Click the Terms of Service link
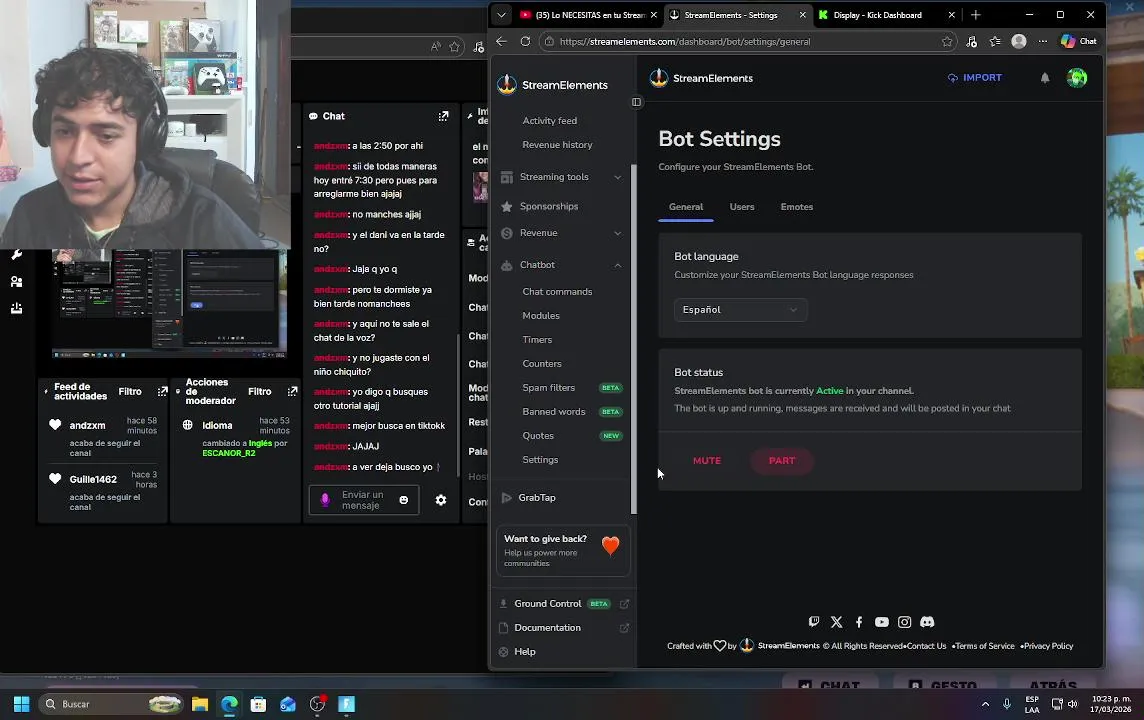1144x720 pixels. pyautogui.click(x=984, y=646)
